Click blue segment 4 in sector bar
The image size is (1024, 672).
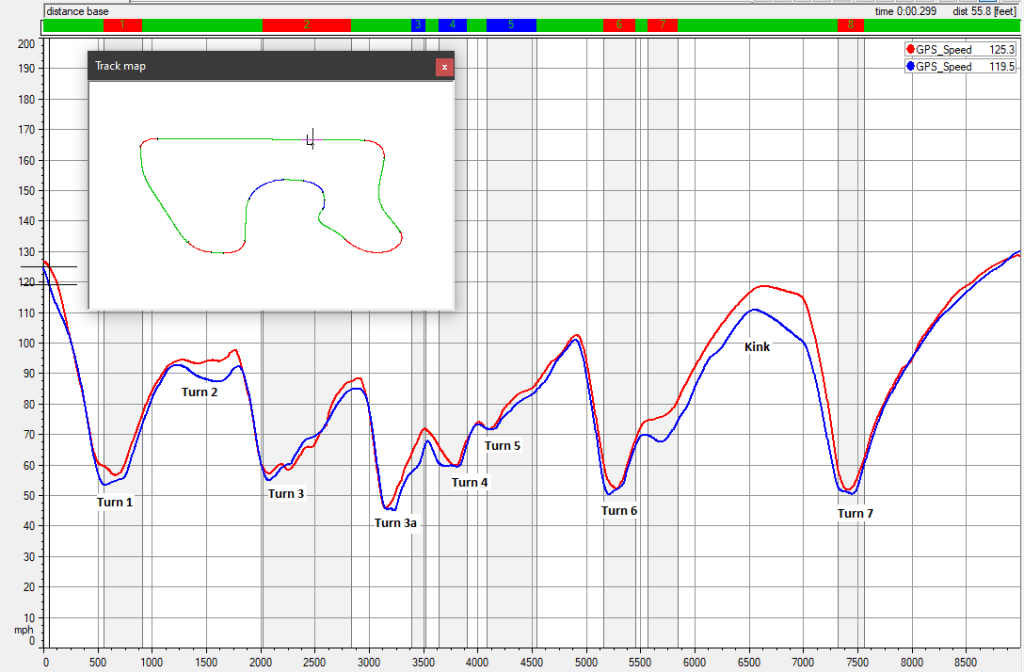point(452,25)
